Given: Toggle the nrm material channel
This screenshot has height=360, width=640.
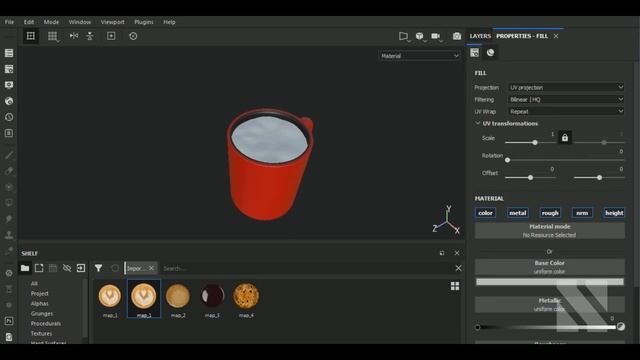Looking at the screenshot, I should tap(582, 213).
